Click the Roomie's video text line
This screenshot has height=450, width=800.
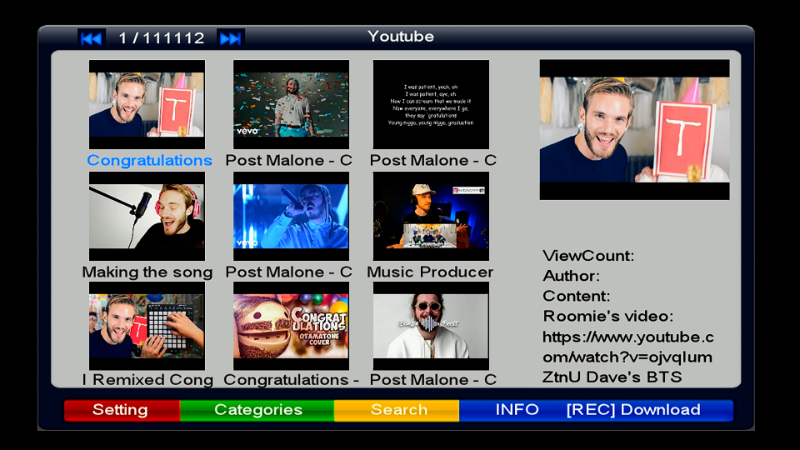608,316
